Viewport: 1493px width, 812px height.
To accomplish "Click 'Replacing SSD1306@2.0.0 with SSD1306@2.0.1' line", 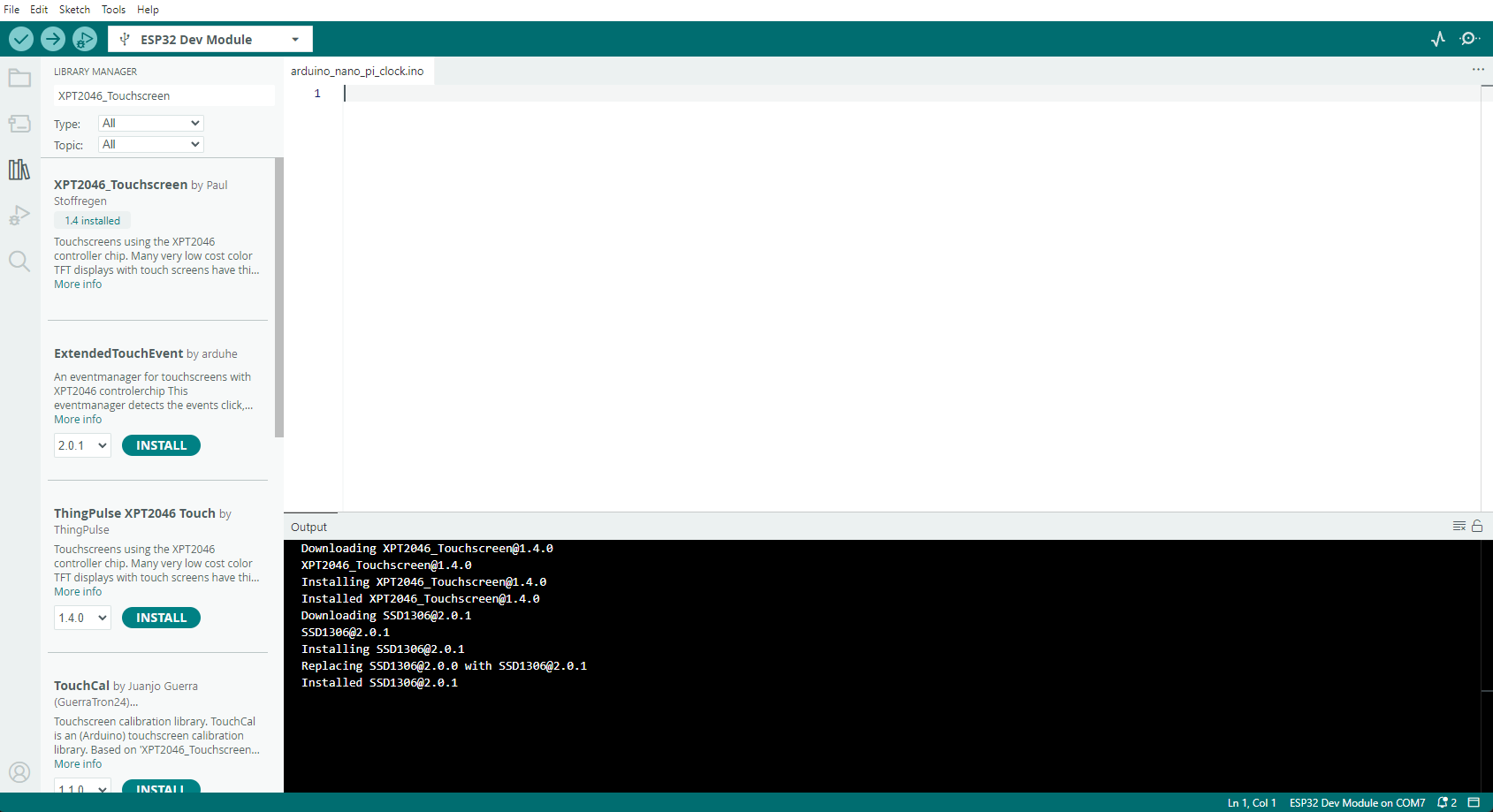I will point(444,666).
